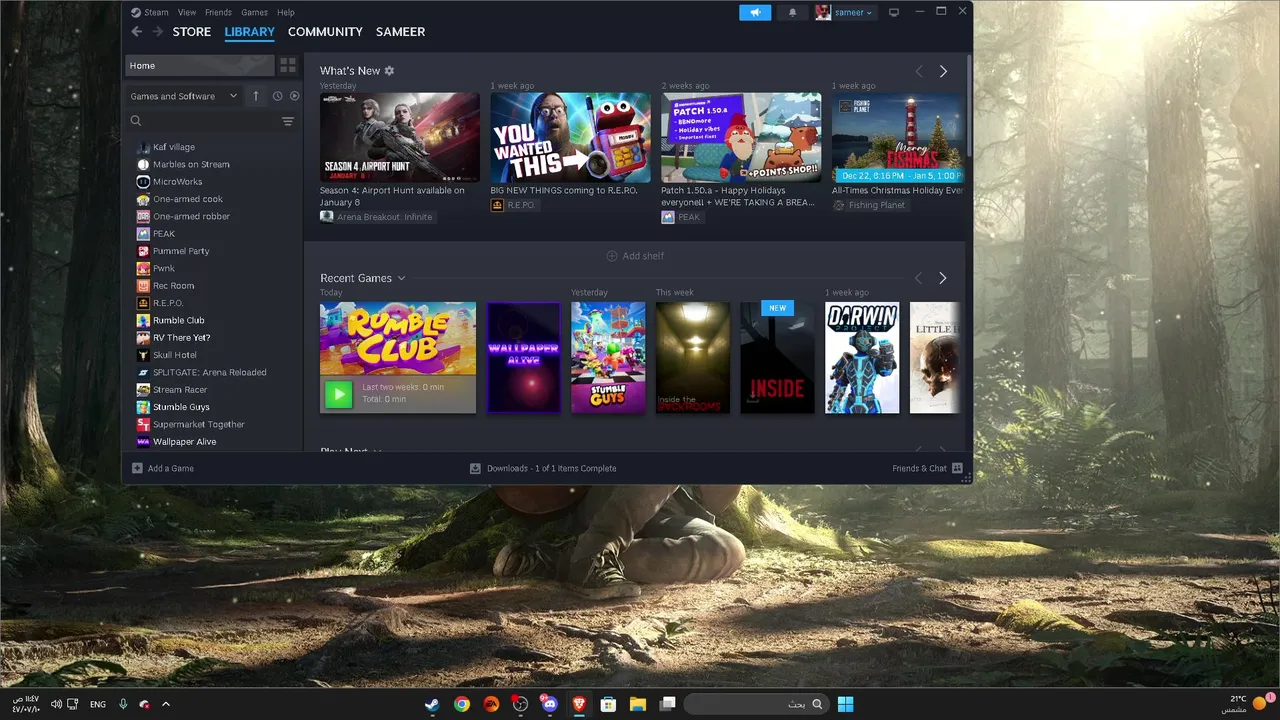Viewport: 1280px width, 720px height.
Task: Open the INSIDE game cover marked NEW
Action: pos(778,357)
